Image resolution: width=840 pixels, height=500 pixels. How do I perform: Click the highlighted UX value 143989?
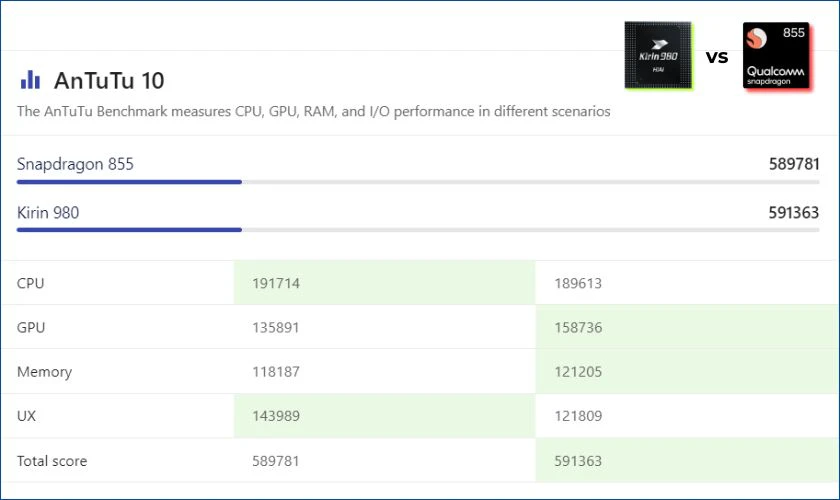click(277, 416)
